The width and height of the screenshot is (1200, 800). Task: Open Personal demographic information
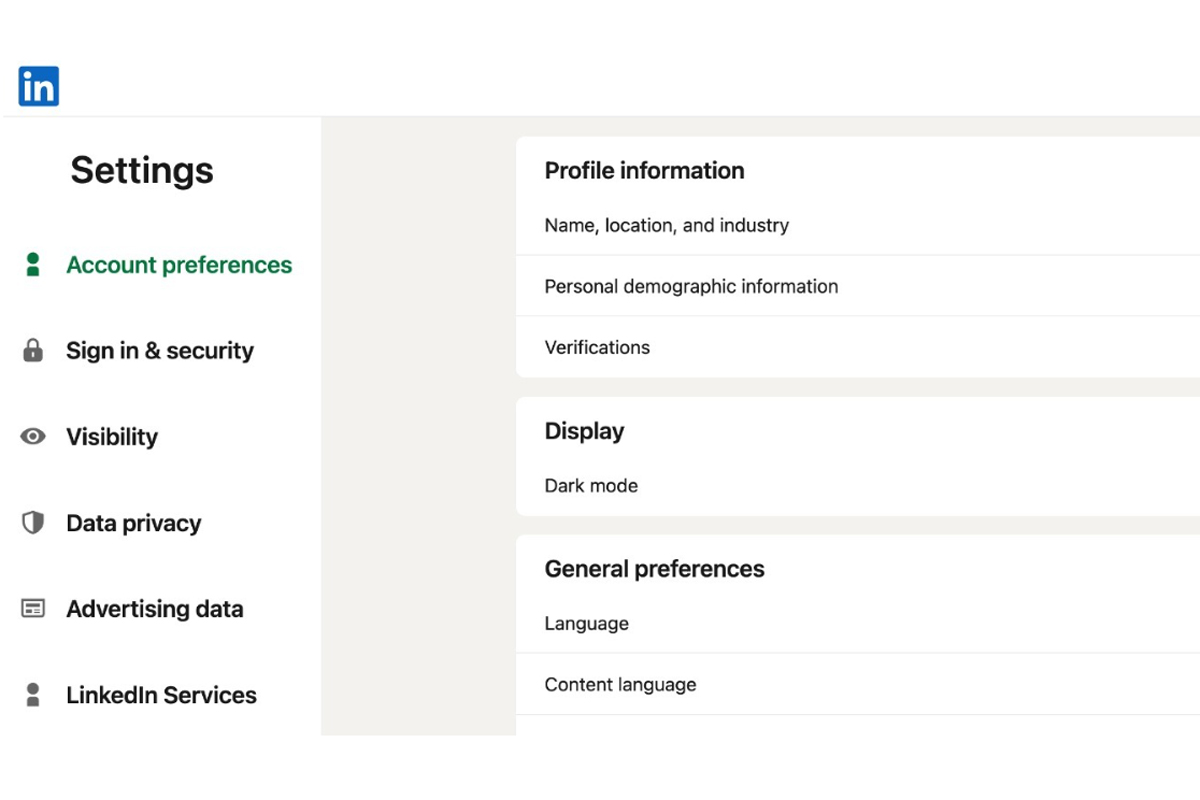coord(691,287)
